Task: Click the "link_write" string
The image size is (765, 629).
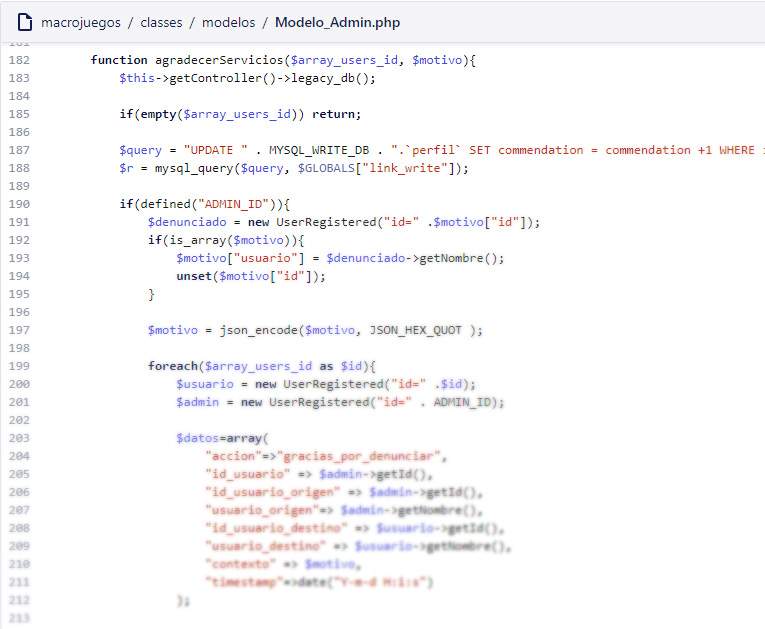Action: [405, 168]
